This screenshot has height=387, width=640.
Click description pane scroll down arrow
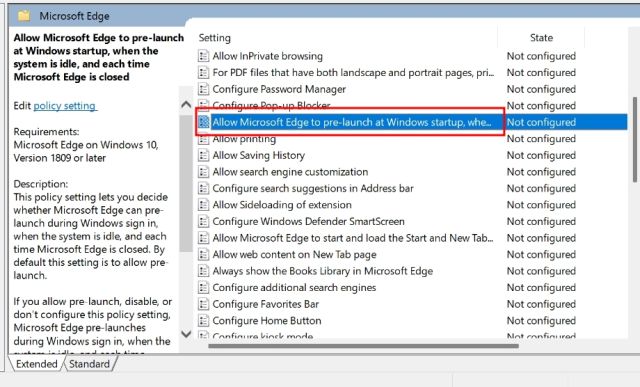(x=186, y=334)
